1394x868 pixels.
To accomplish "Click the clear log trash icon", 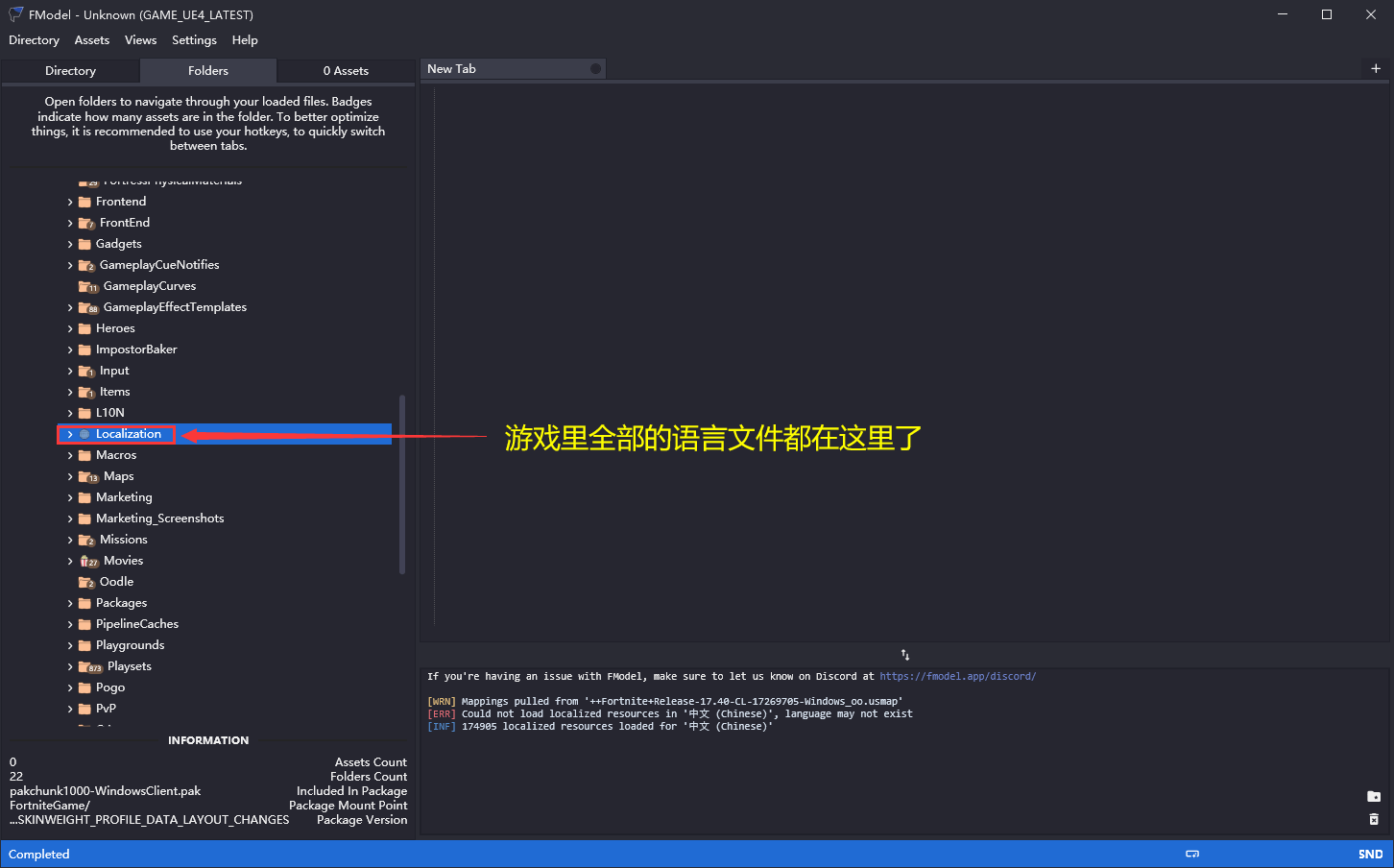I will pos(1374,819).
